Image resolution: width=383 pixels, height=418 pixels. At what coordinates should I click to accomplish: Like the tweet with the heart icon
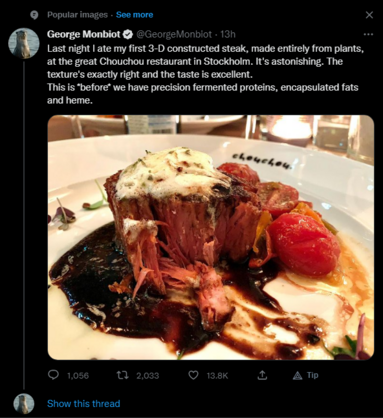click(x=193, y=375)
